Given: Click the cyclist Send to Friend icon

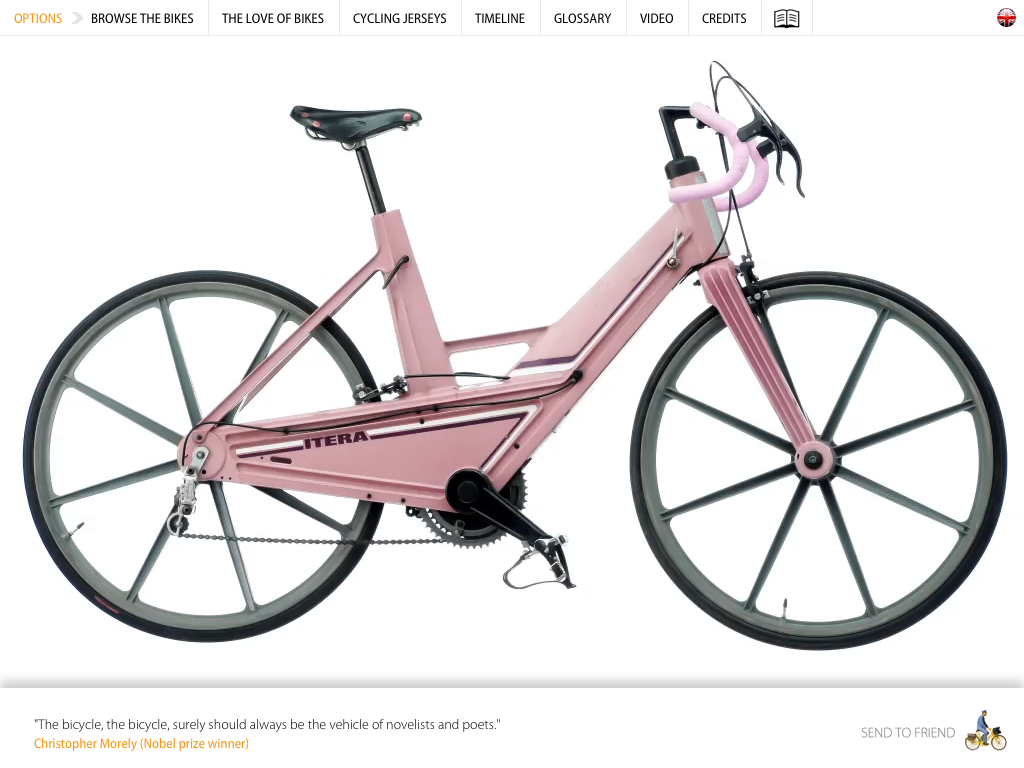Looking at the screenshot, I should (x=986, y=731).
